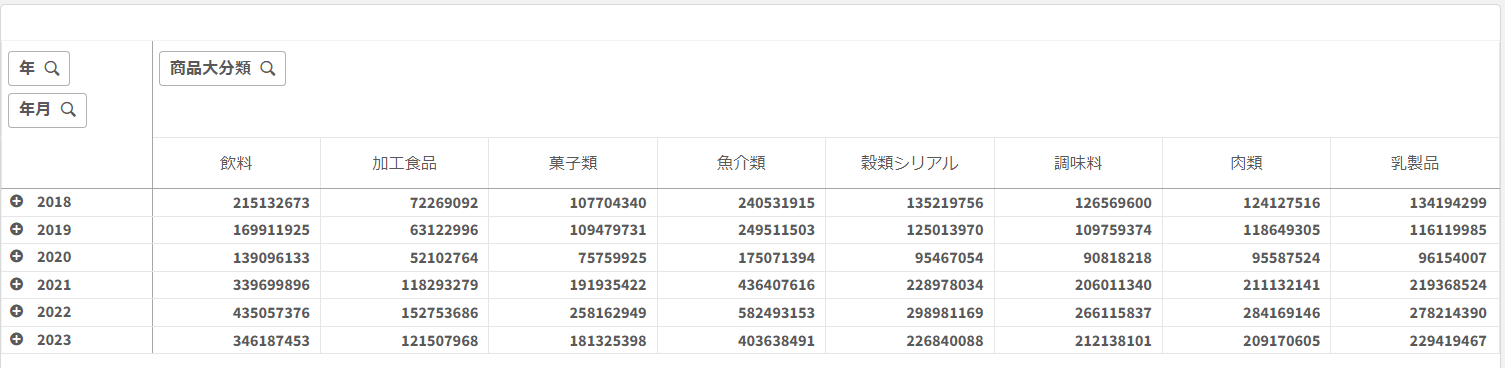Select the 加工食品 column header
Screen dimensions: 1505x368
[405, 163]
